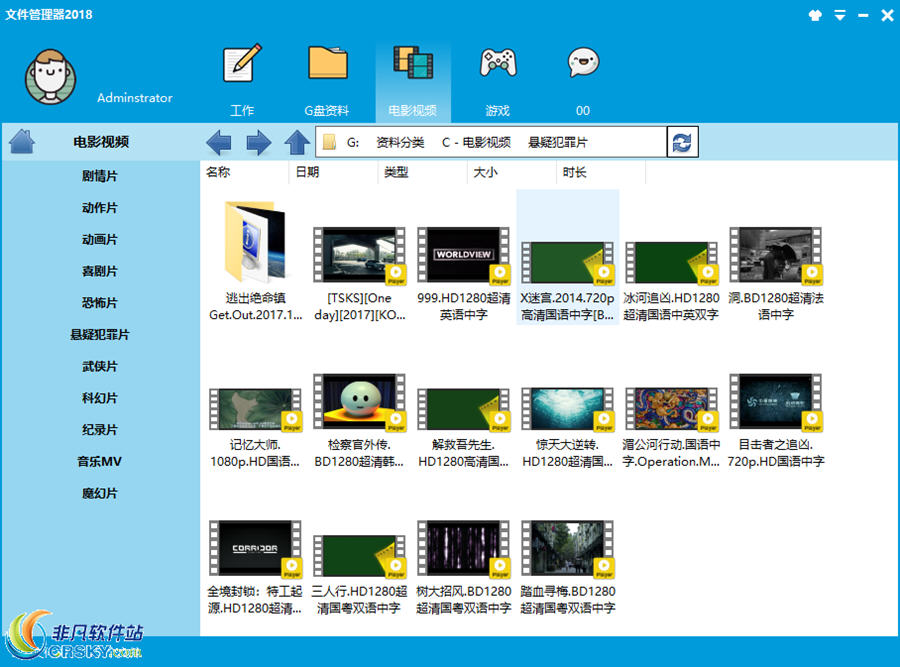Select the 湄公河行动 Operation video

click(x=672, y=428)
